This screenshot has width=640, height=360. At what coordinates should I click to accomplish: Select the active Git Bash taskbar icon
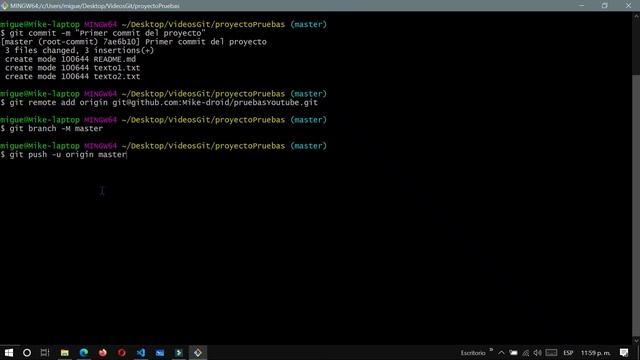click(198, 353)
